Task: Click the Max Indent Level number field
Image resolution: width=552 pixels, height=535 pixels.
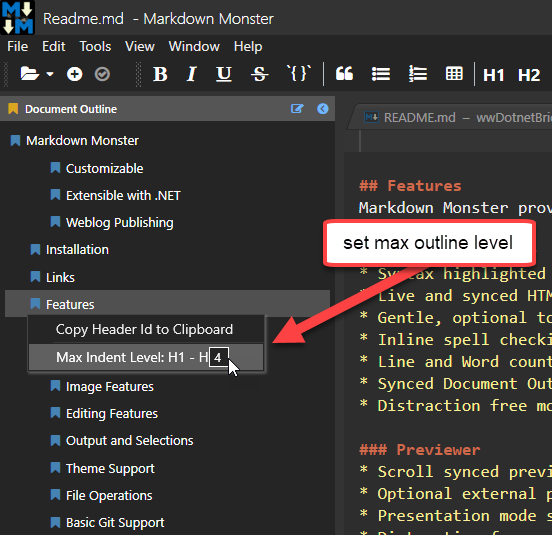Action: pos(219,357)
